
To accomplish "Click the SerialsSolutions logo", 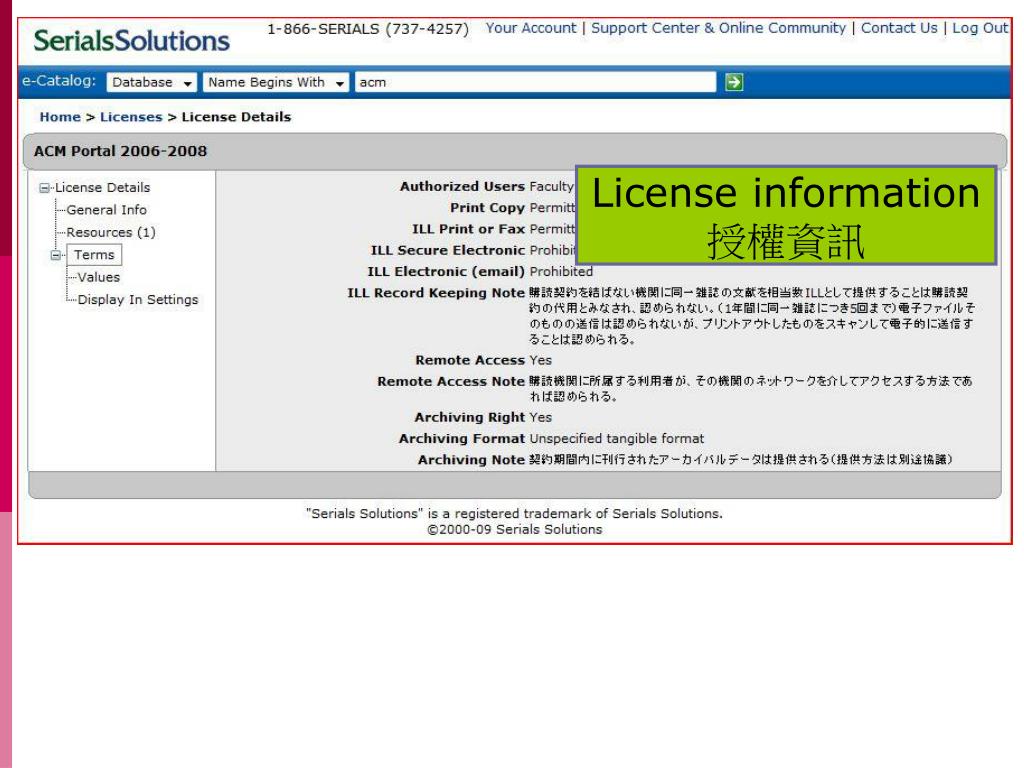I will pos(131,40).
